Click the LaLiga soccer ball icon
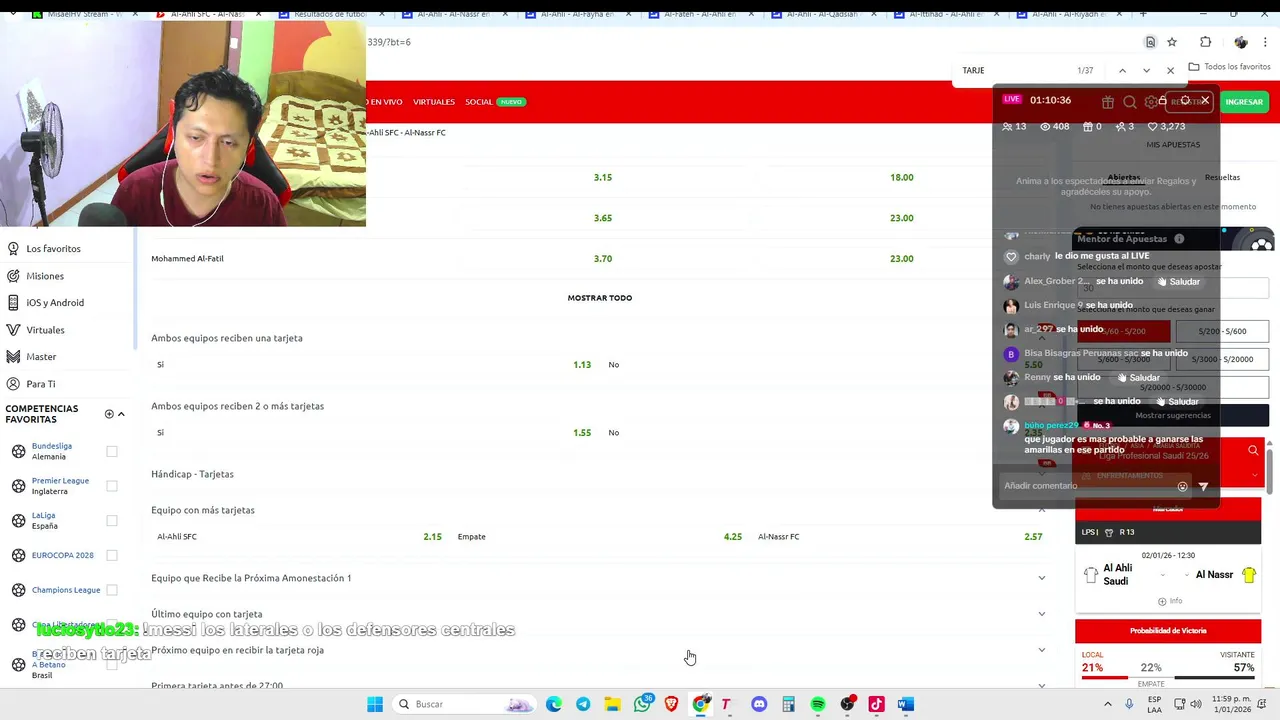The image size is (1280, 720). click(x=18, y=520)
